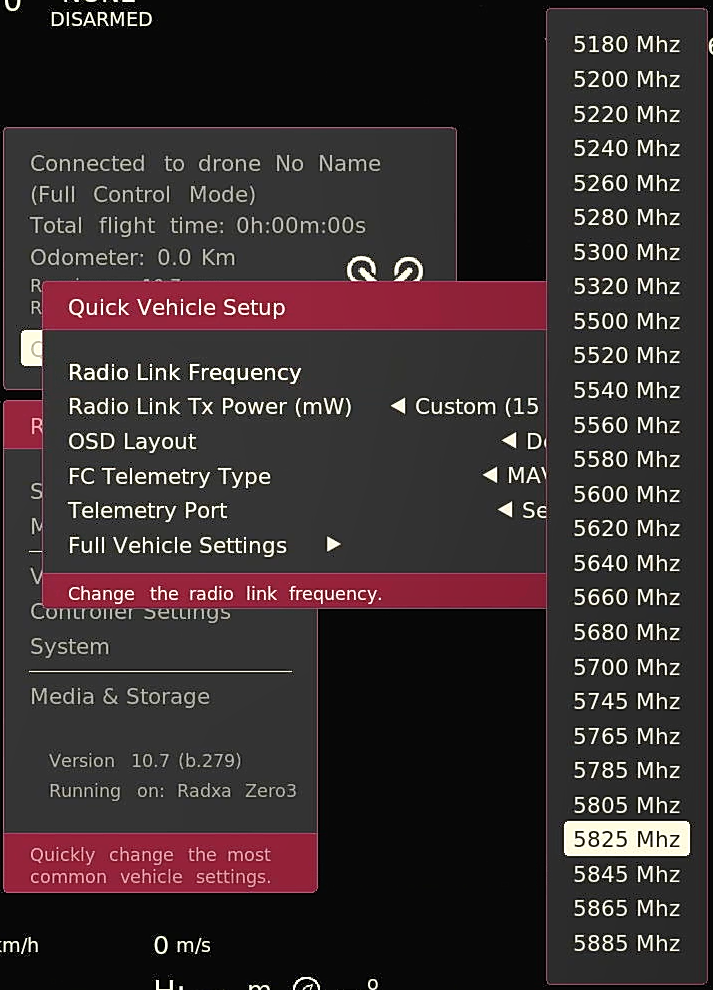Viewport: 713px width, 990px height.
Task: Open the Media & Storage section
Action: (120, 696)
